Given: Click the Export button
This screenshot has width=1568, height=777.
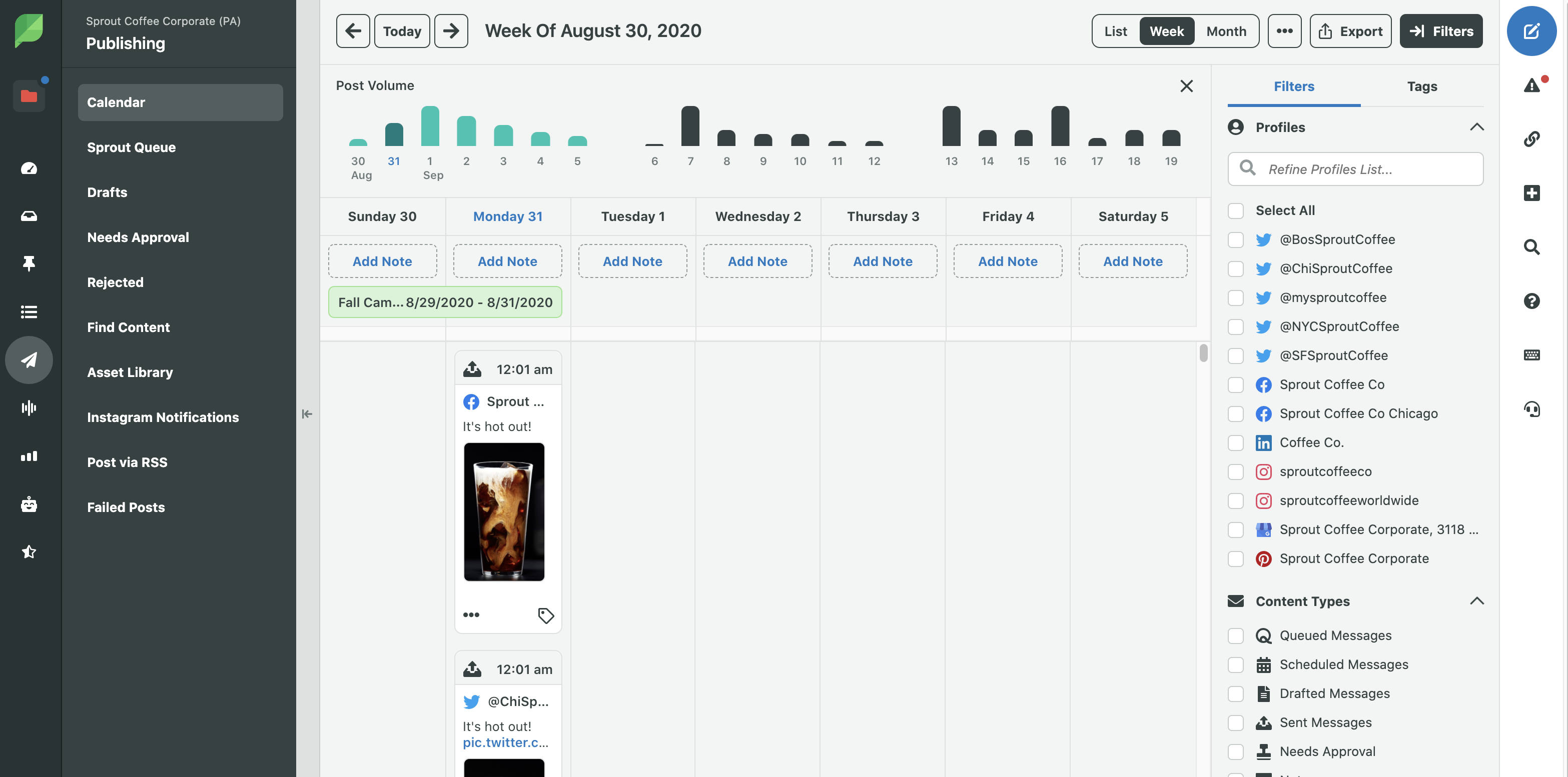Looking at the screenshot, I should click(1350, 31).
